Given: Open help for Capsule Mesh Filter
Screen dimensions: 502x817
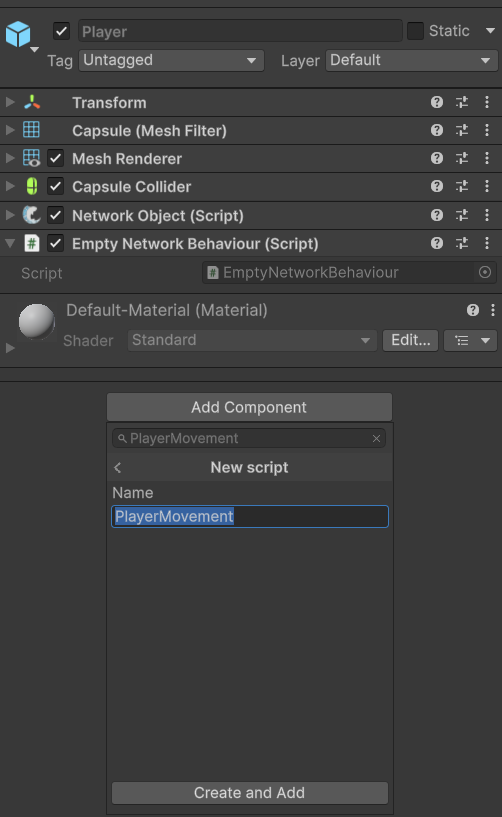Looking at the screenshot, I should 437,130.
